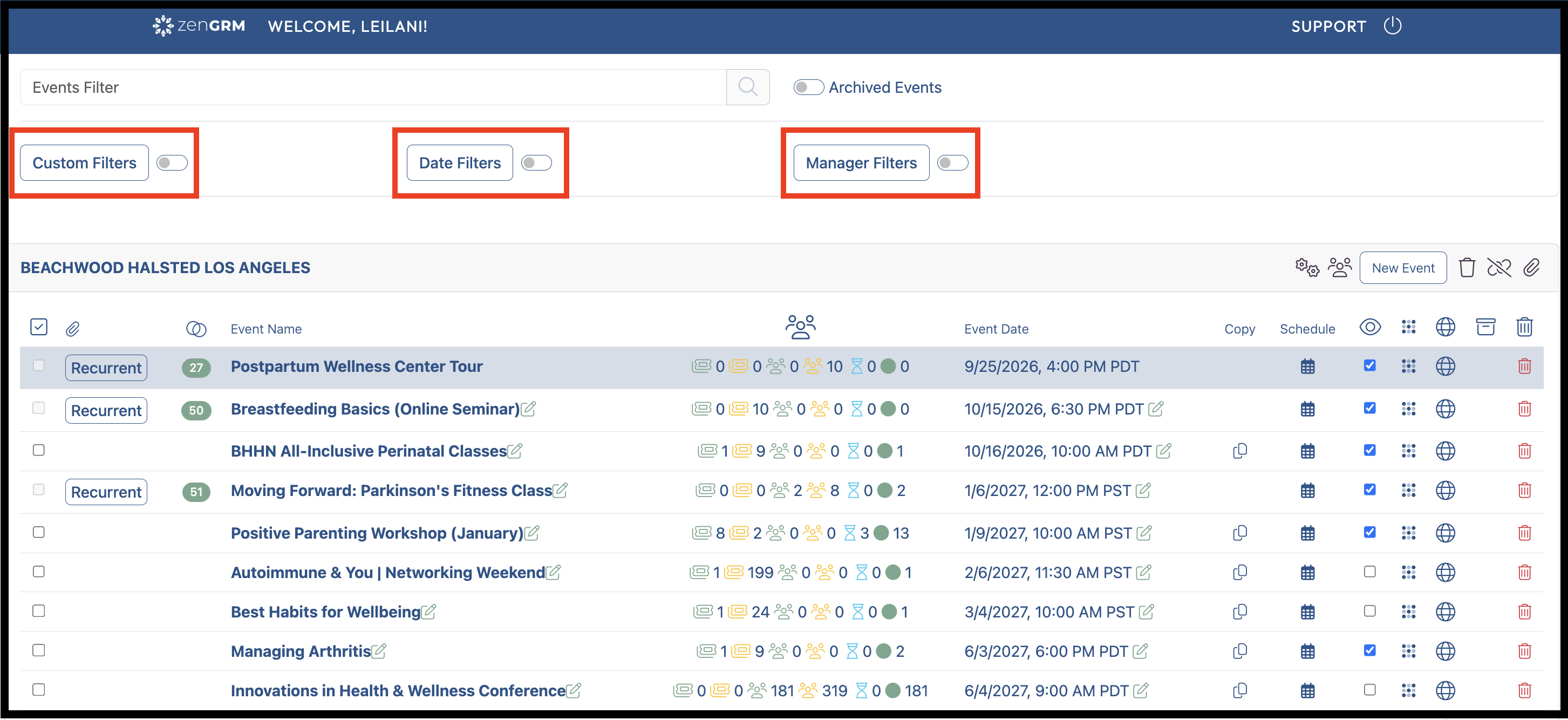Delete the Autoimmune & You event
The image size is (1568, 720).
pyautogui.click(x=1524, y=572)
